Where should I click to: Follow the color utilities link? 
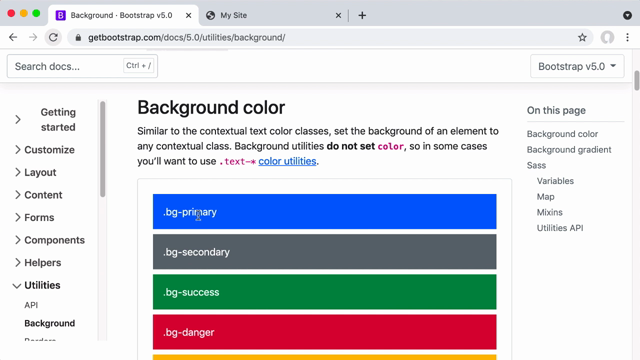[x=287, y=161]
